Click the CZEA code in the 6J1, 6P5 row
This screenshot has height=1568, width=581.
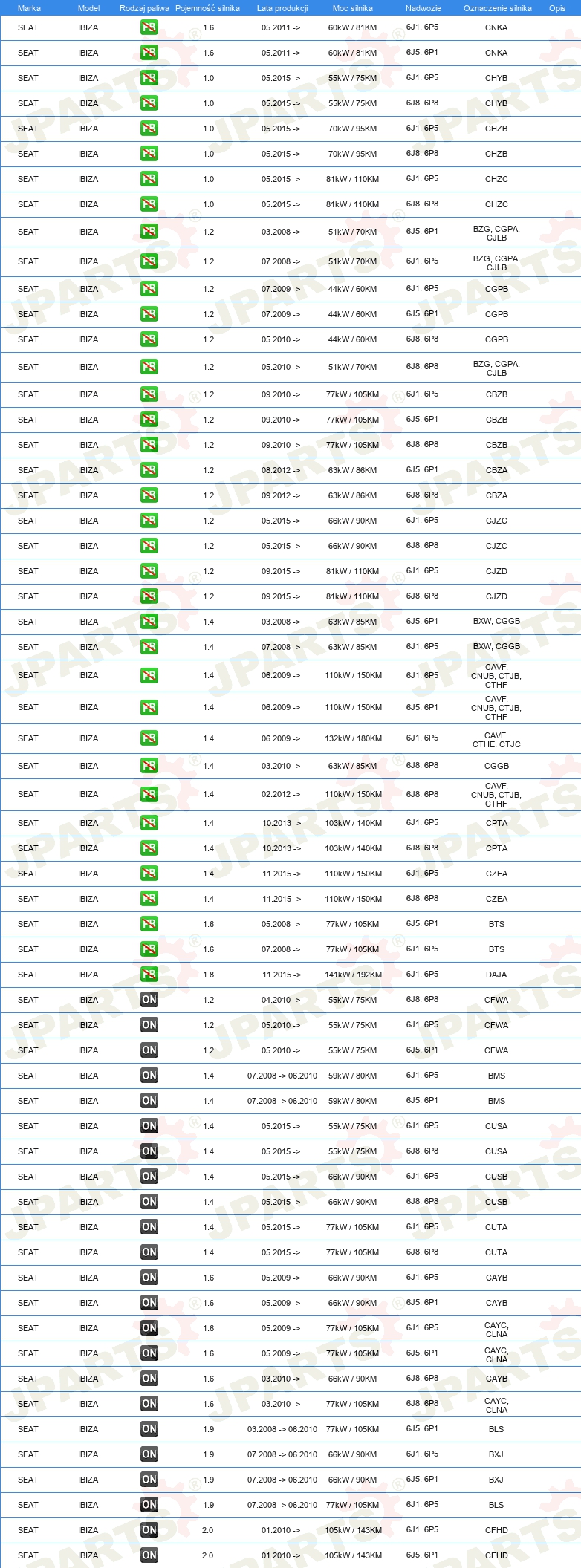496,874
